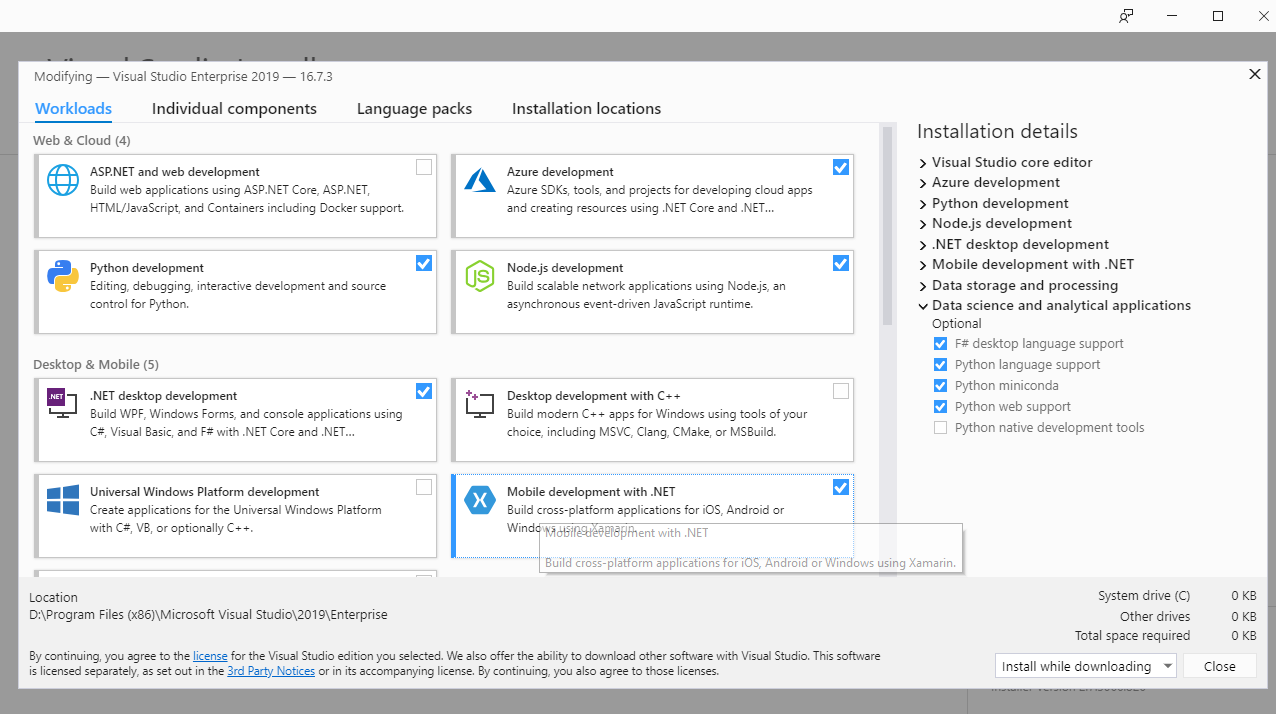Check Python native development tools
This screenshot has width=1276, height=714.
(x=940, y=428)
